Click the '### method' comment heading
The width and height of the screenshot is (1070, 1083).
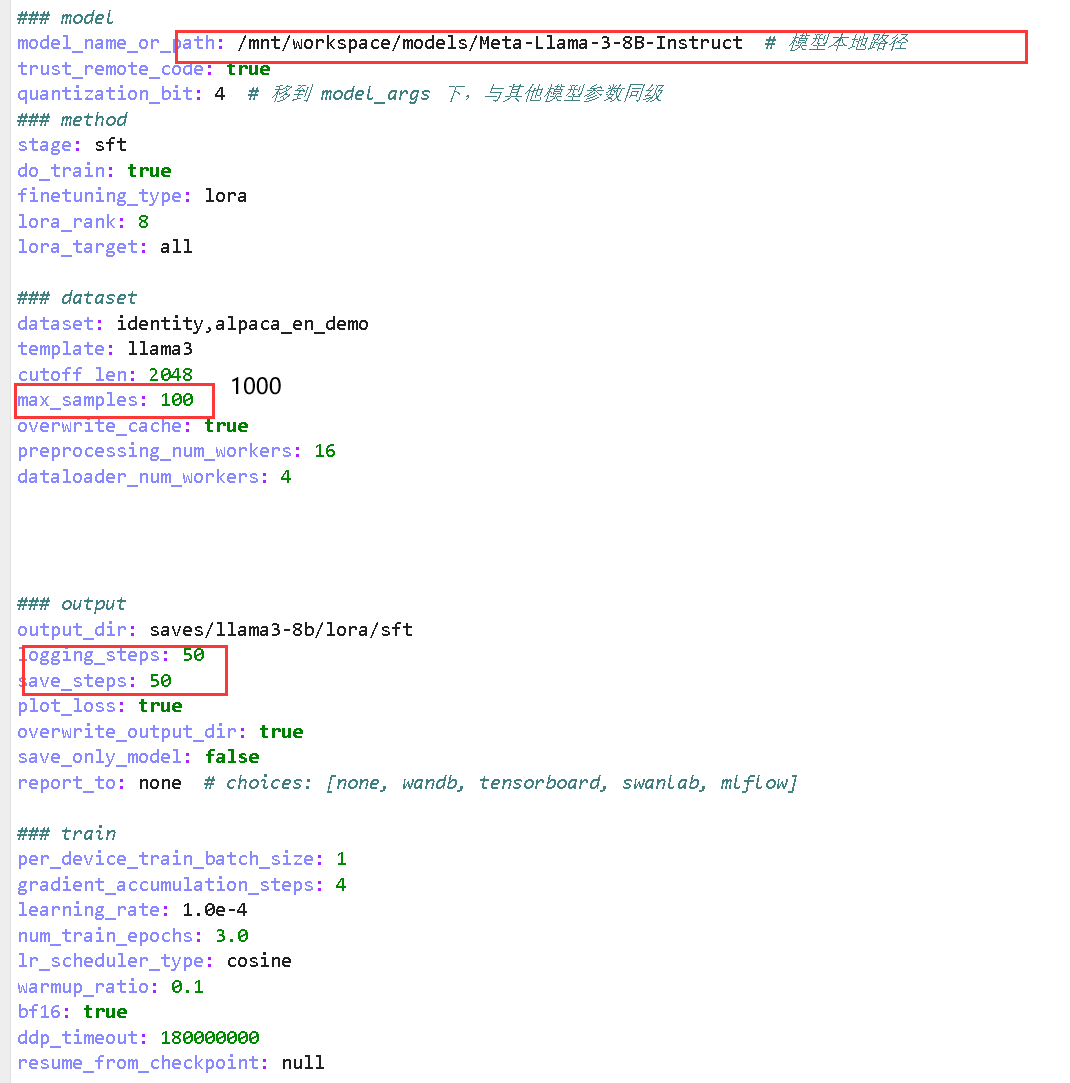pyautogui.click(x=72, y=119)
